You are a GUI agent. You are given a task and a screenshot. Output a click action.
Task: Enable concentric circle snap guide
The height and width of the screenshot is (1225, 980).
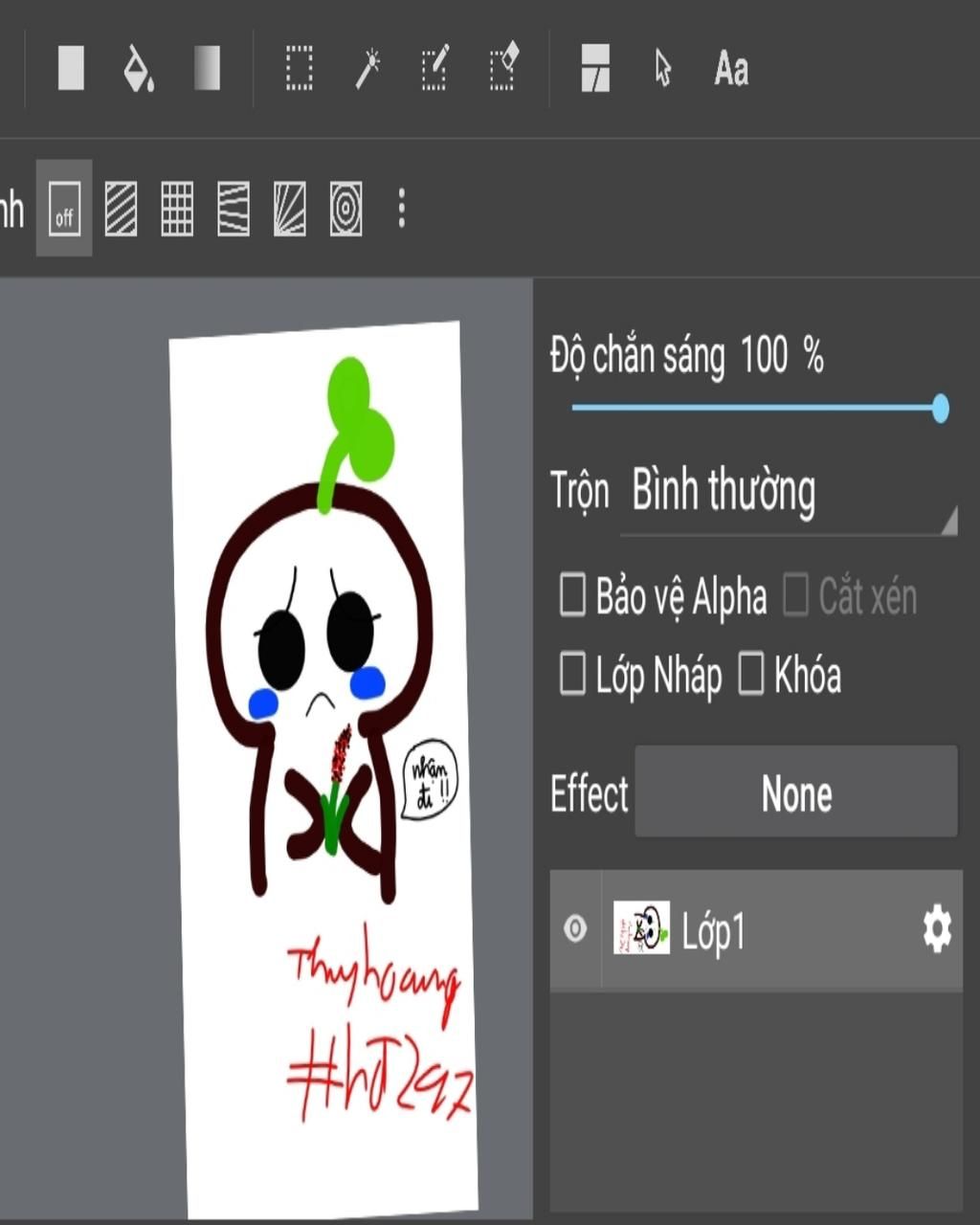click(346, 209)
